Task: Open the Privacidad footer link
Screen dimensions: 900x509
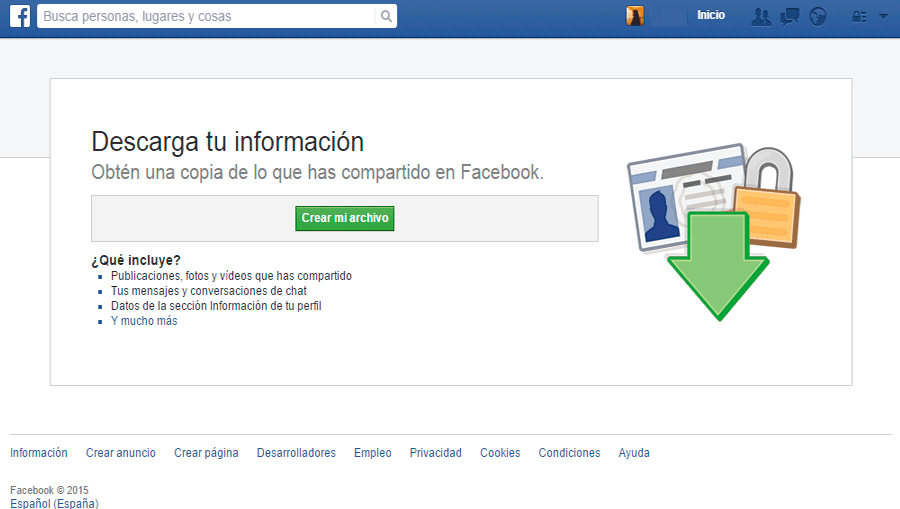Action: click(x=436, y=453)
